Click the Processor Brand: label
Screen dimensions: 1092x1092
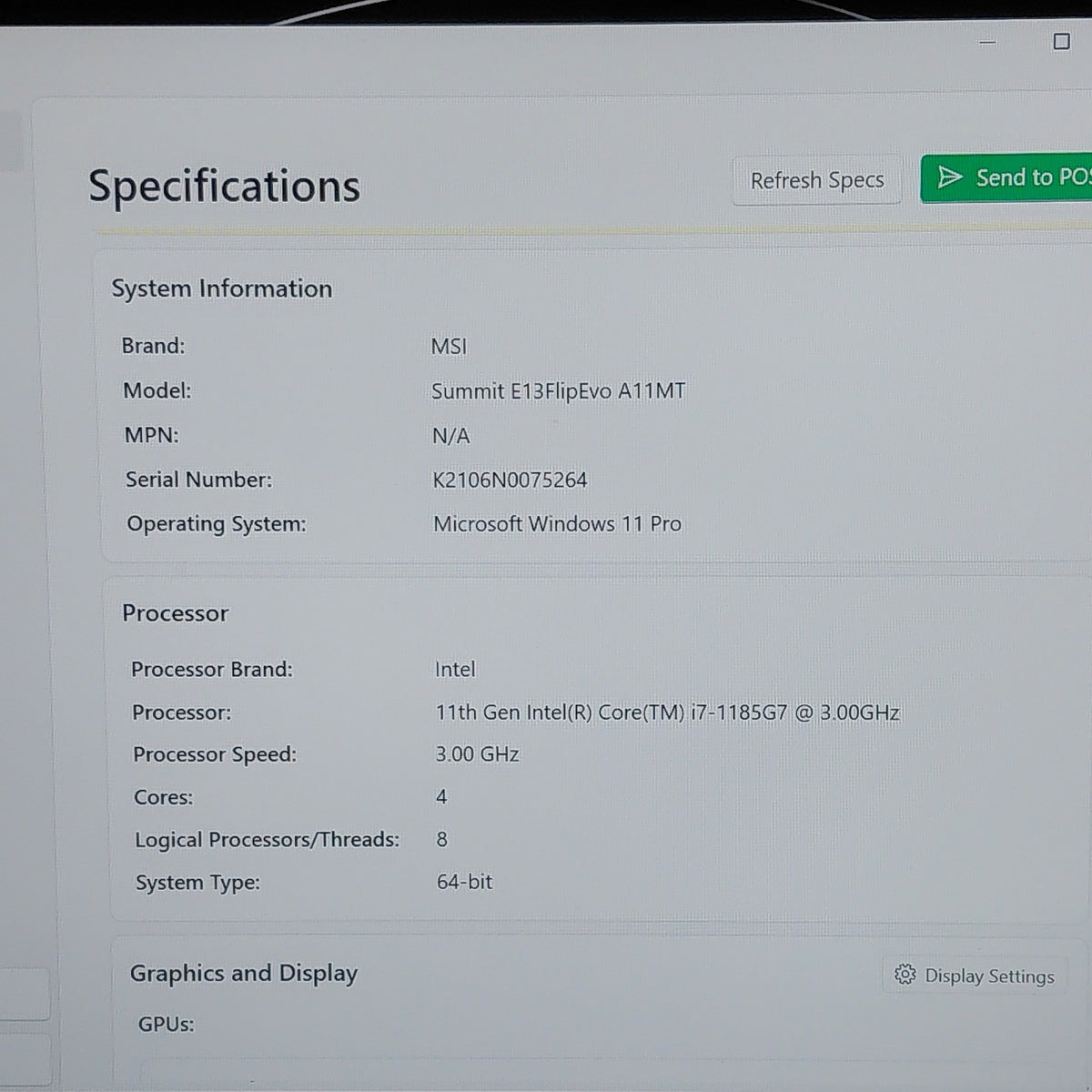211,669
